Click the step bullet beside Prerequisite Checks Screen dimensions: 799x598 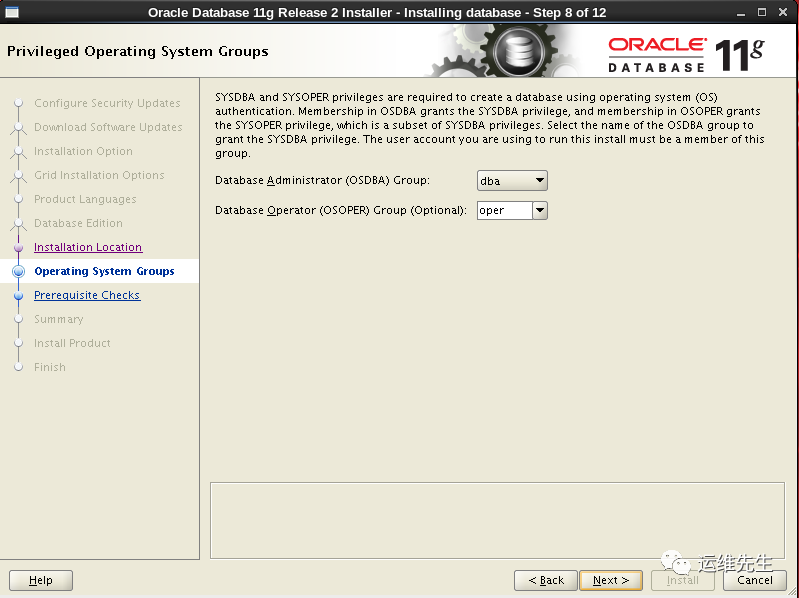click(x=18, y=295)
